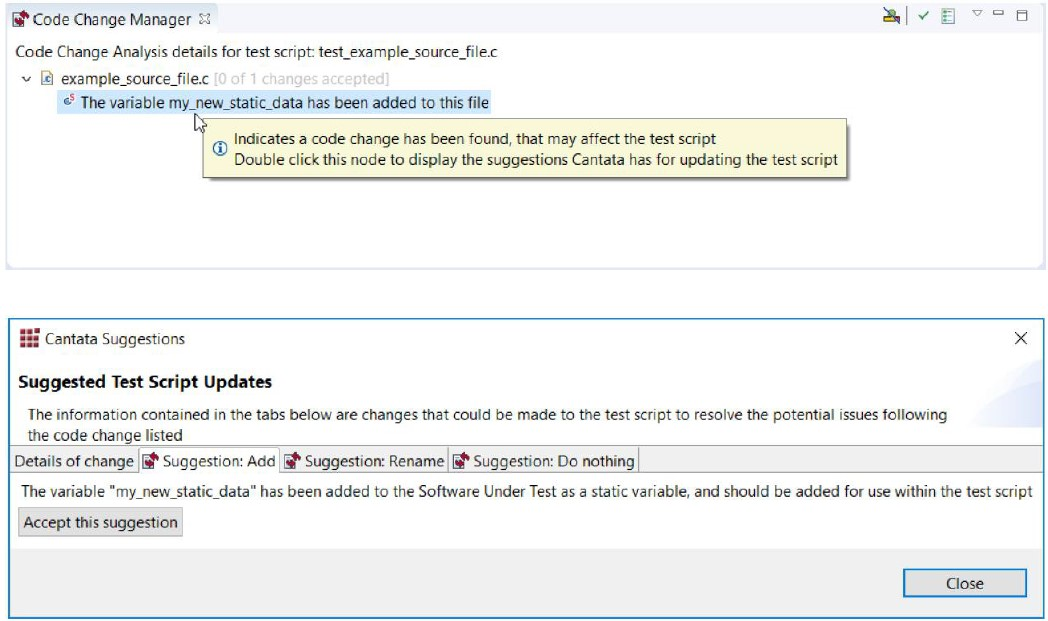Click the info icon in the tooltip
The image size is (1048, 621).
pos(220,148)
